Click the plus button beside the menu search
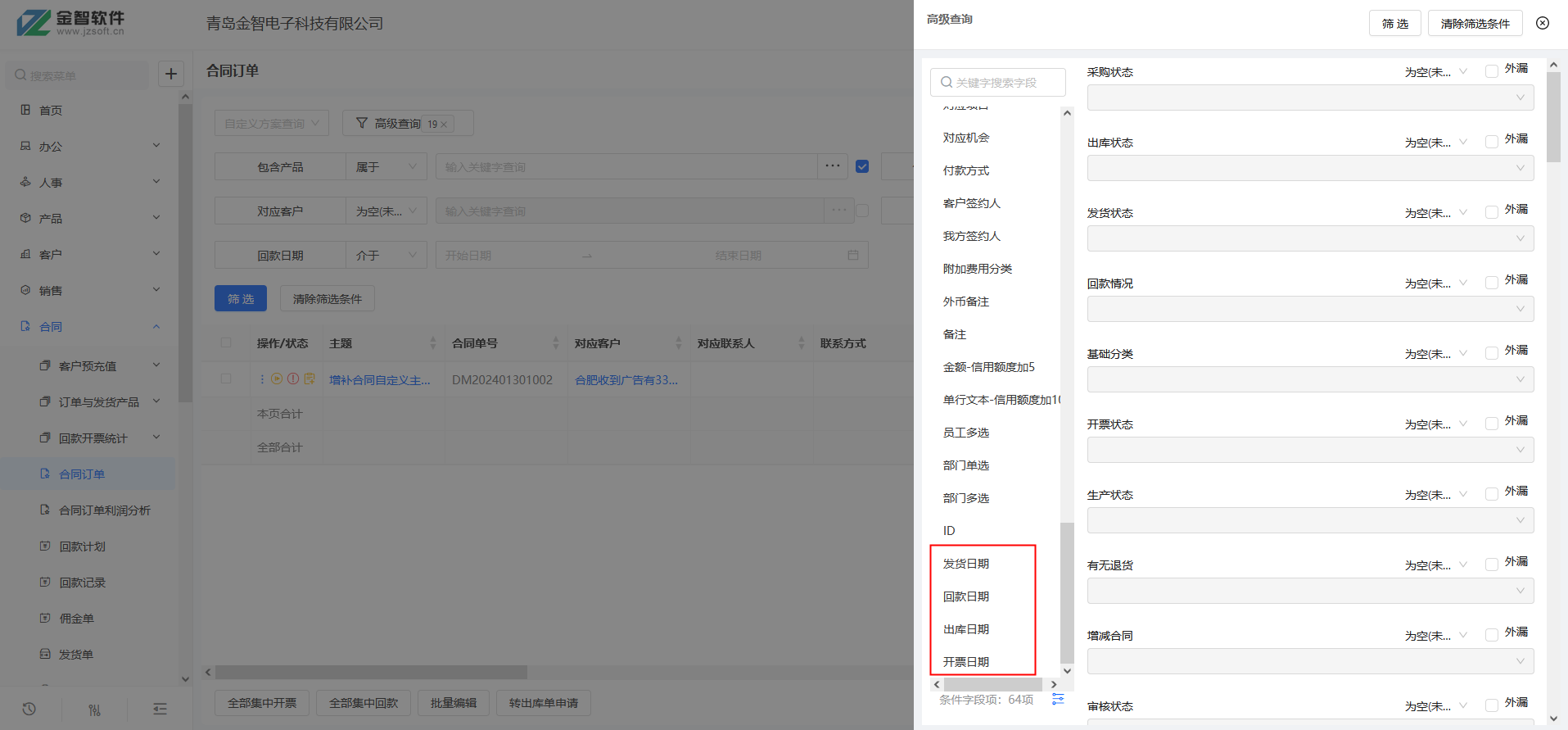This screenshot has height=730, width=1568. [170, 74]
